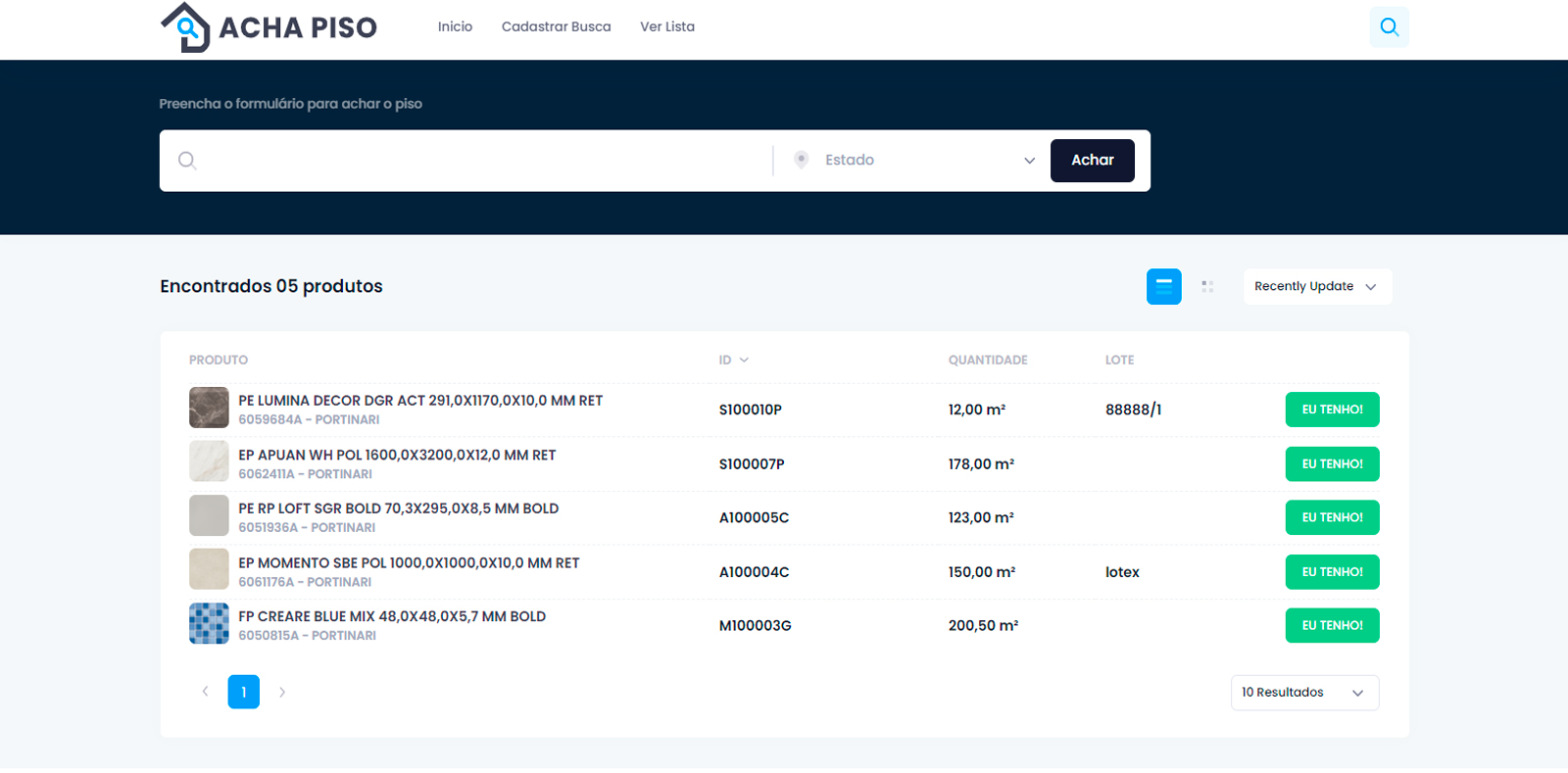Click quantity 178,00 m²
1568x773 pixels.
click(981, 463)
